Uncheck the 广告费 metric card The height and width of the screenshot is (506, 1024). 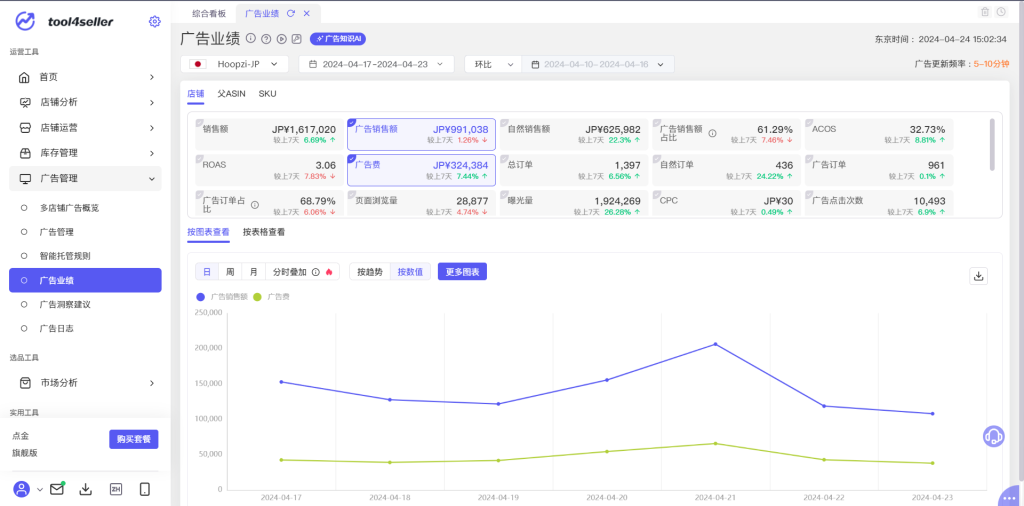point(352,158)
